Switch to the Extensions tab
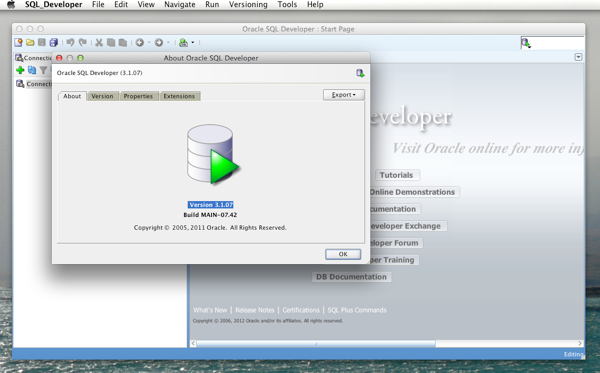The width and height of the screenshot is (600, 373). point(179,96)
